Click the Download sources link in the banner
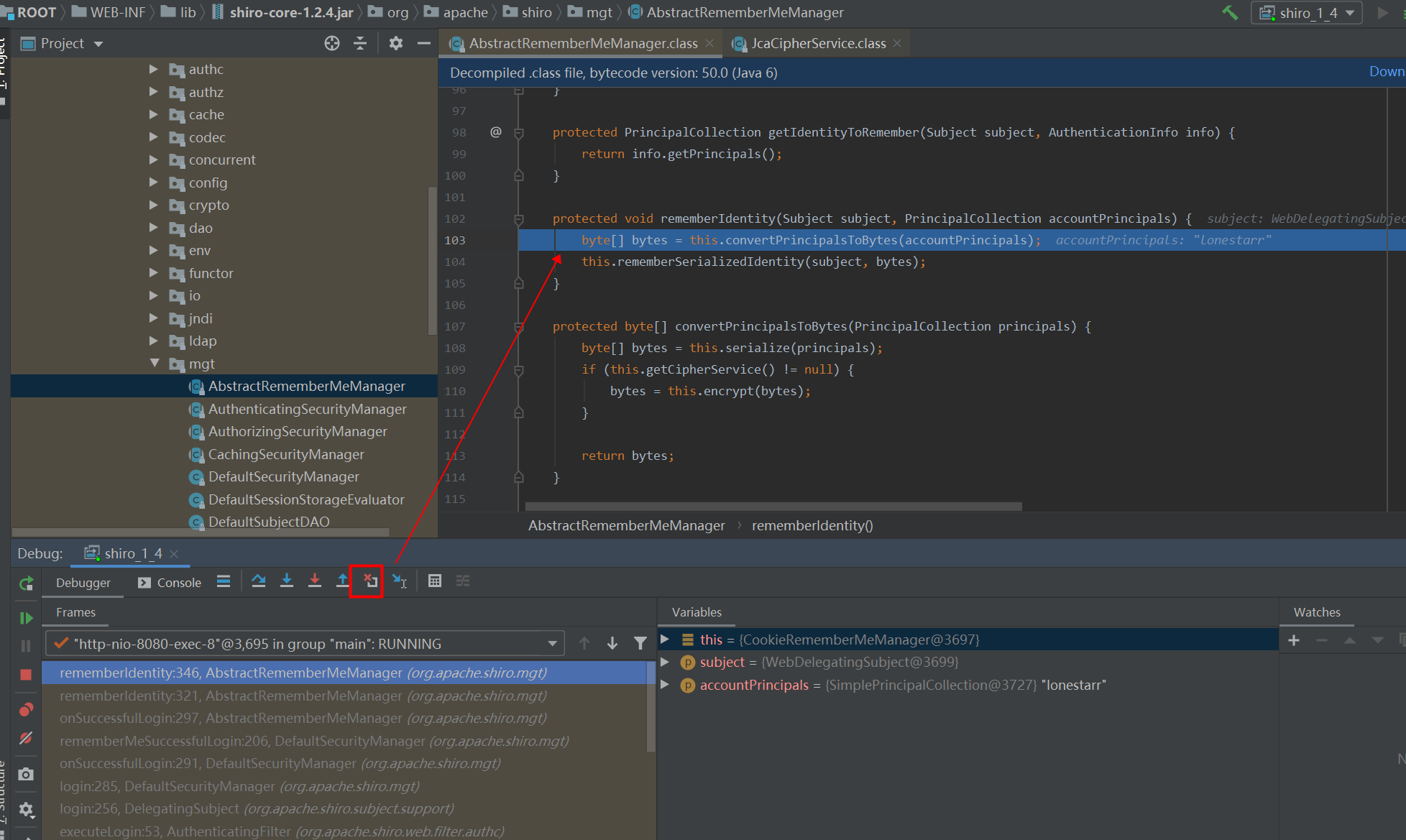 tap(1387, 72)
